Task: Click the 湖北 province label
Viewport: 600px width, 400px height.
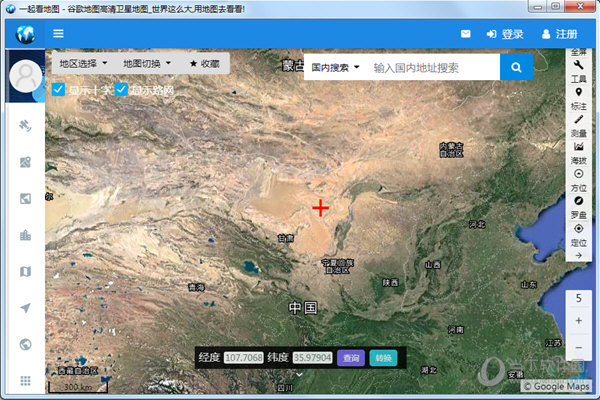Action: coord(429,370)
